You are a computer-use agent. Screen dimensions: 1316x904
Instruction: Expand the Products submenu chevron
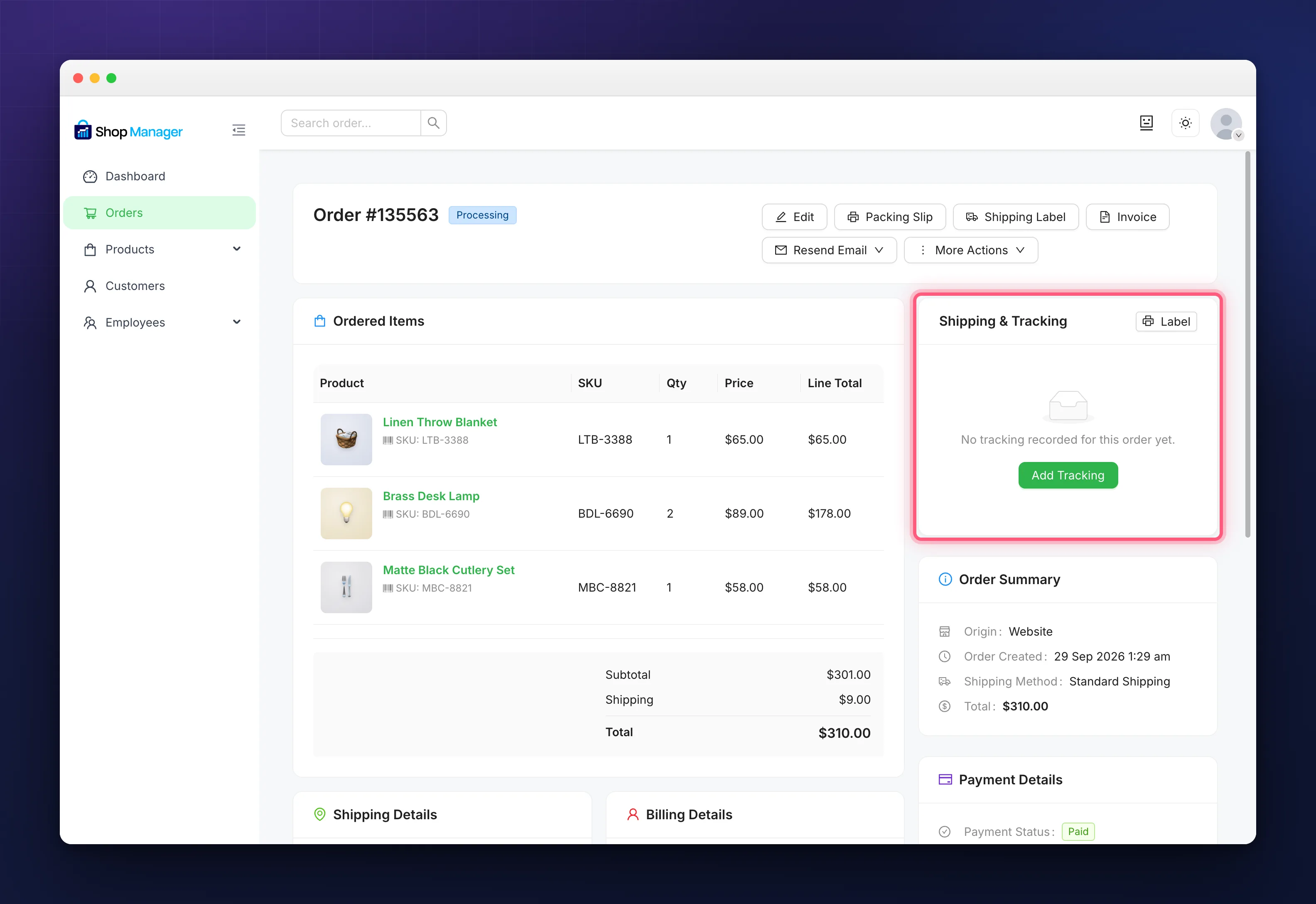[x=237, y=249]
